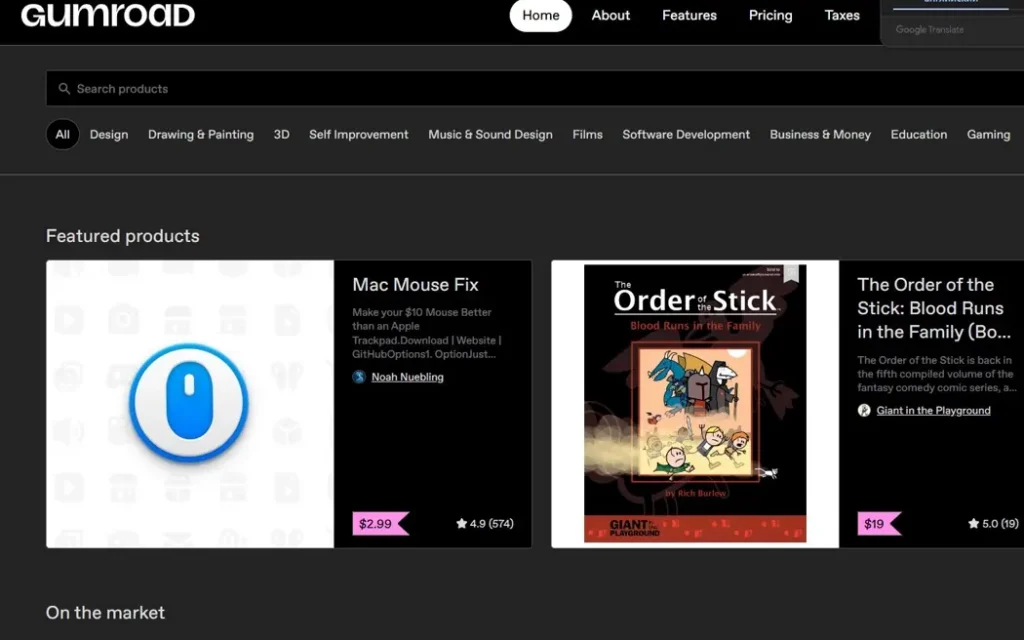Select the All category filter
This screenshot has height=640, width=1024.
click(x=63, y=135)
